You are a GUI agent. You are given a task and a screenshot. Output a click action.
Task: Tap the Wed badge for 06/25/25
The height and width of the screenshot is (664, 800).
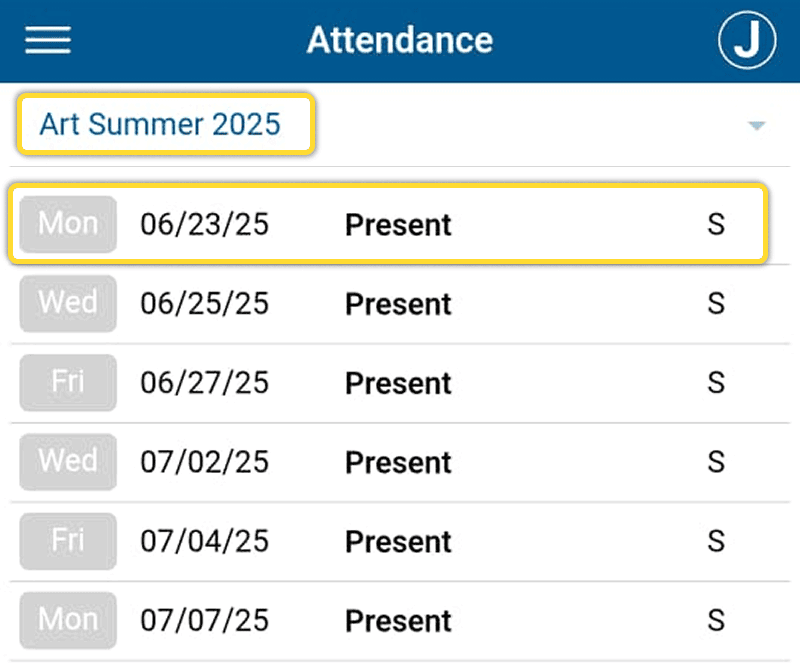(x=68, y=303)
